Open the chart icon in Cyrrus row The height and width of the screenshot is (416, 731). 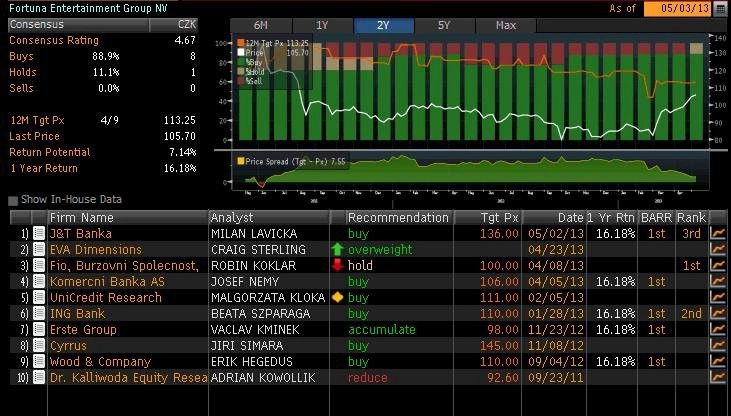pos(717,345)
